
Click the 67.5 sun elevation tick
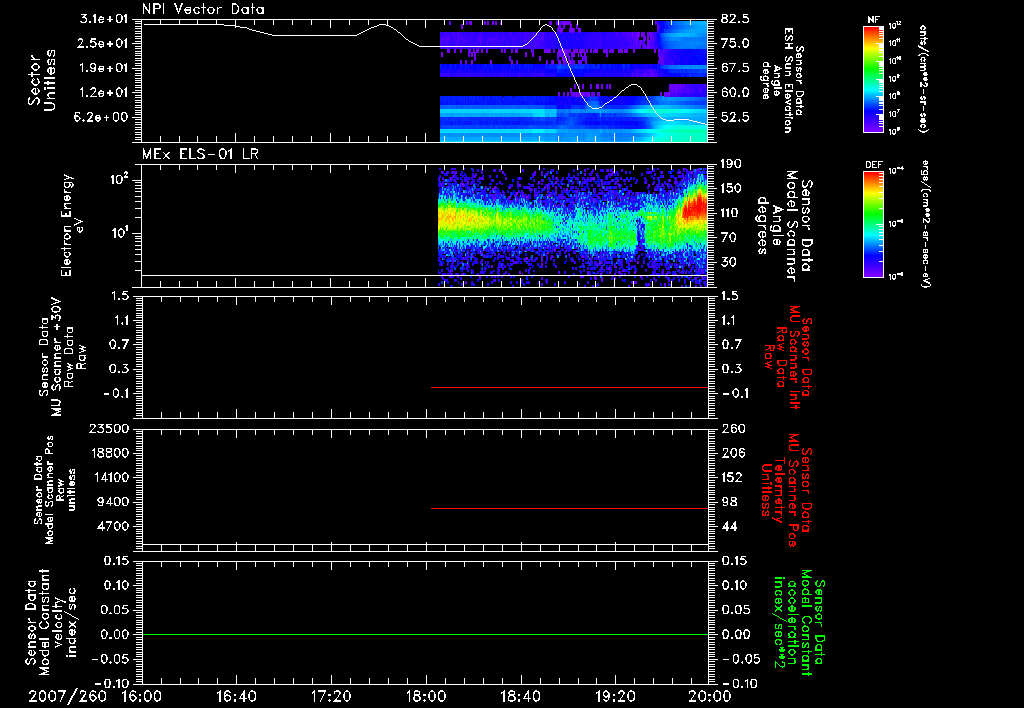(x=735, y=68)
